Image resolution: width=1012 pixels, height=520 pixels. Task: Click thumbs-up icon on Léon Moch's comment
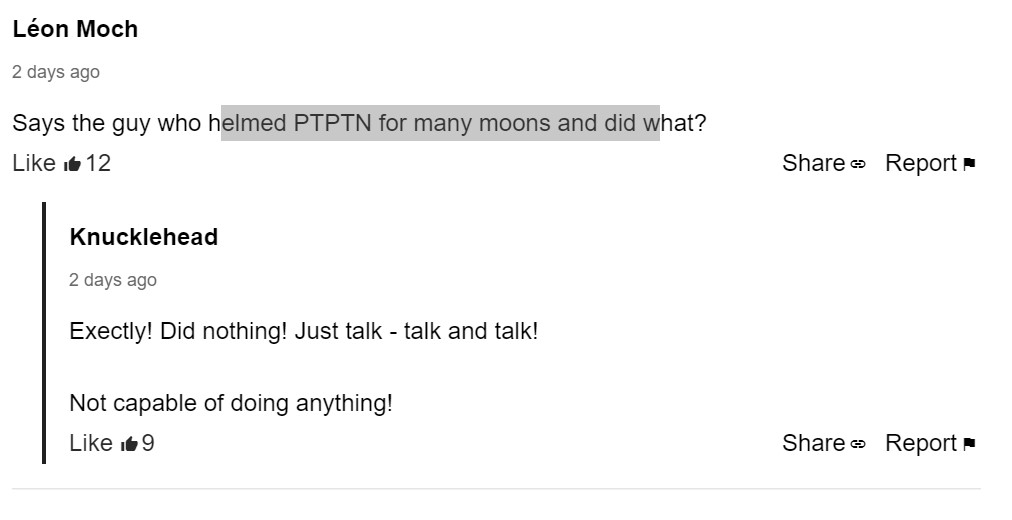click(72, 164)
